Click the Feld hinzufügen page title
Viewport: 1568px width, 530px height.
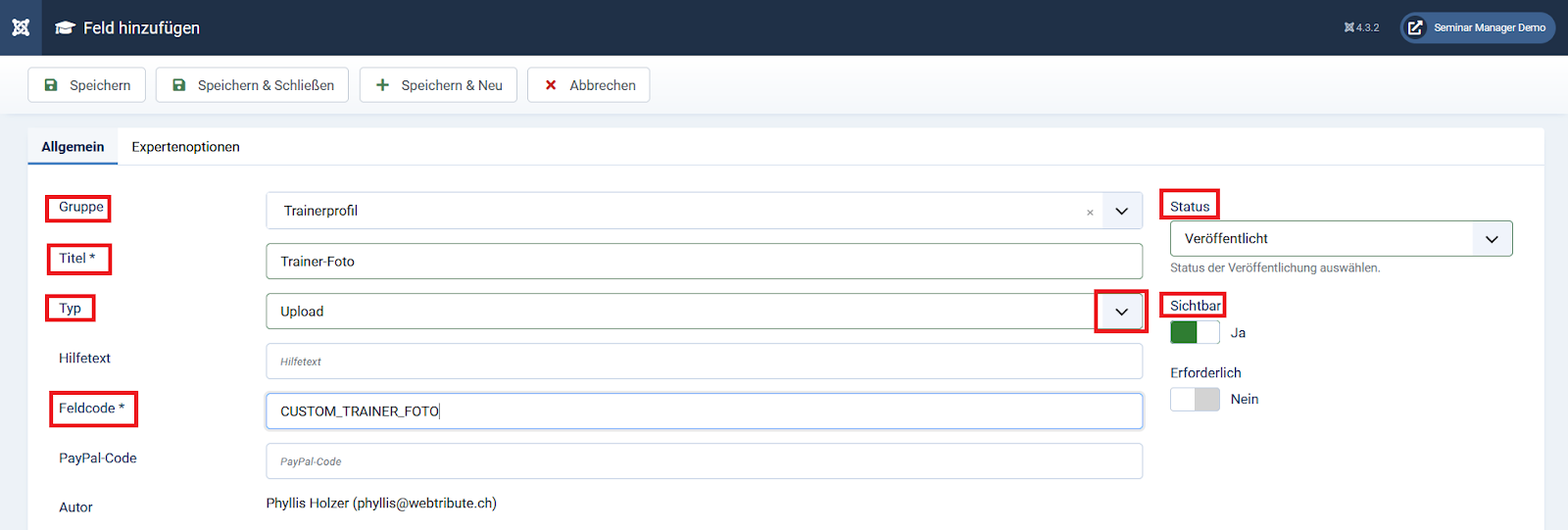point(141,28)
